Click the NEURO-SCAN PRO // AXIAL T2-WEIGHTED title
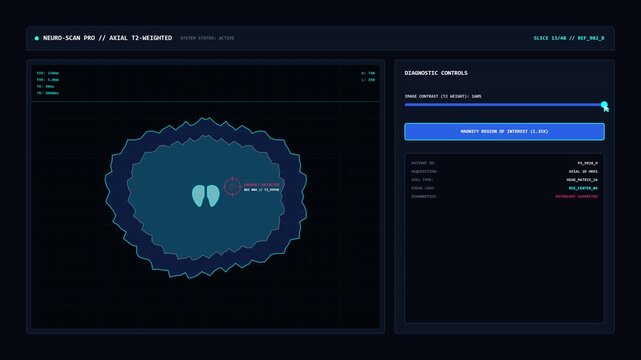This screenshot has height=360, width=641. (108, 38)
